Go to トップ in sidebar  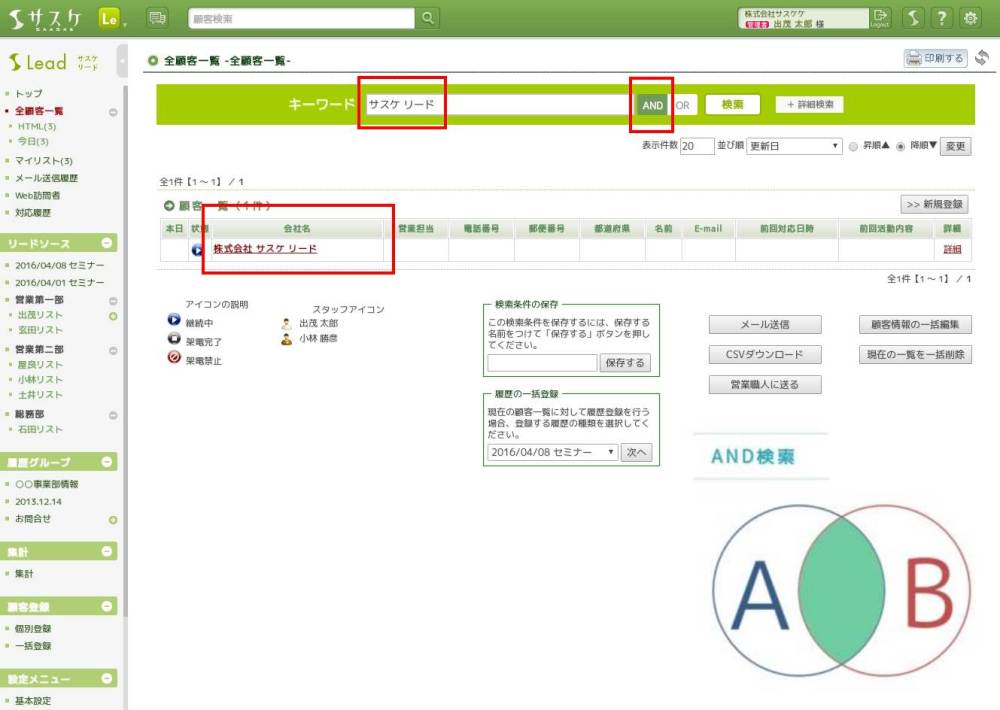(x=29, y=93)
